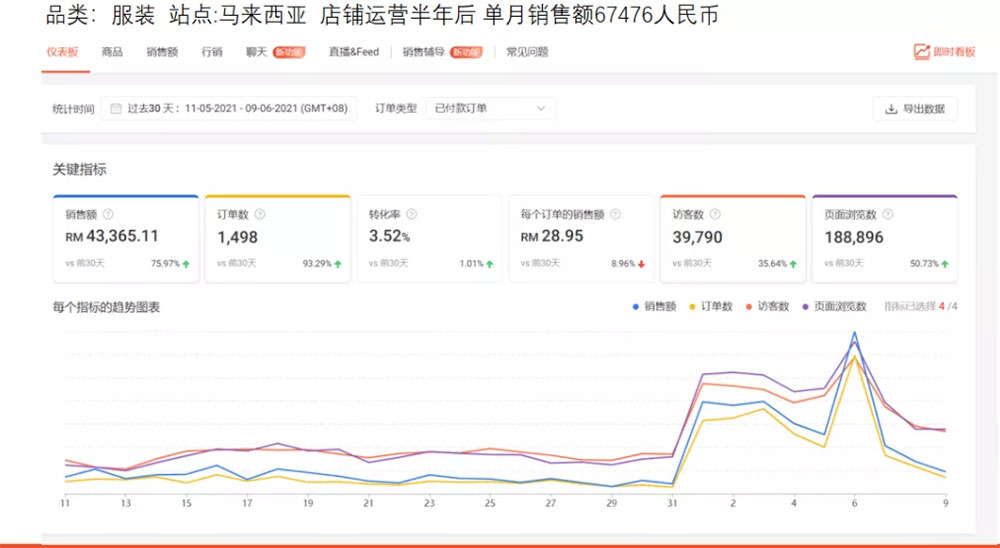Click the purple 页面浏览数 legend dot
The width and height of the screenshot is (1000, 548).
click(x=807, y=307)
